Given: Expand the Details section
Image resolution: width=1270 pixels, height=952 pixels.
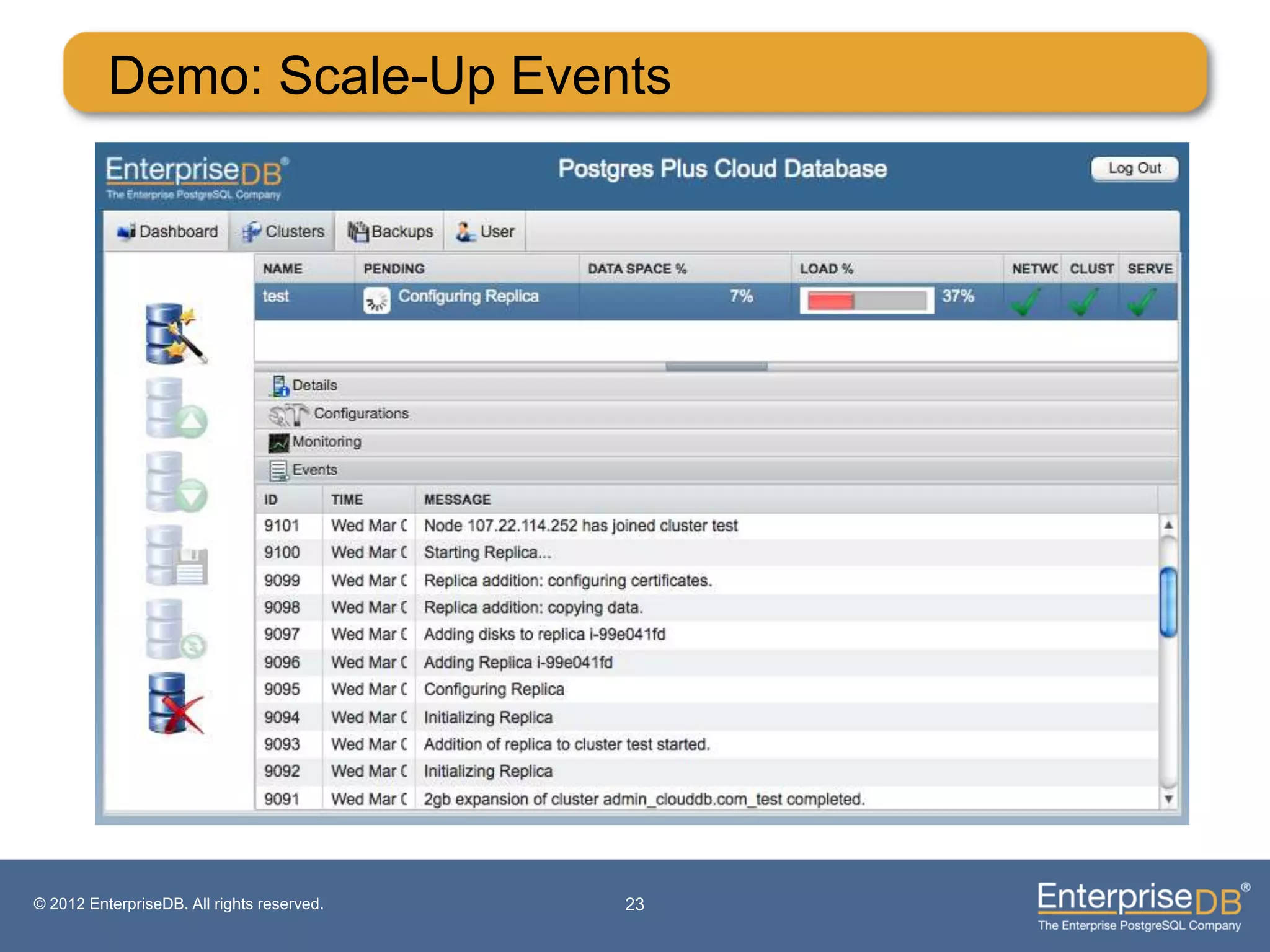Looking at the screenshot, I should coord(716,386).
